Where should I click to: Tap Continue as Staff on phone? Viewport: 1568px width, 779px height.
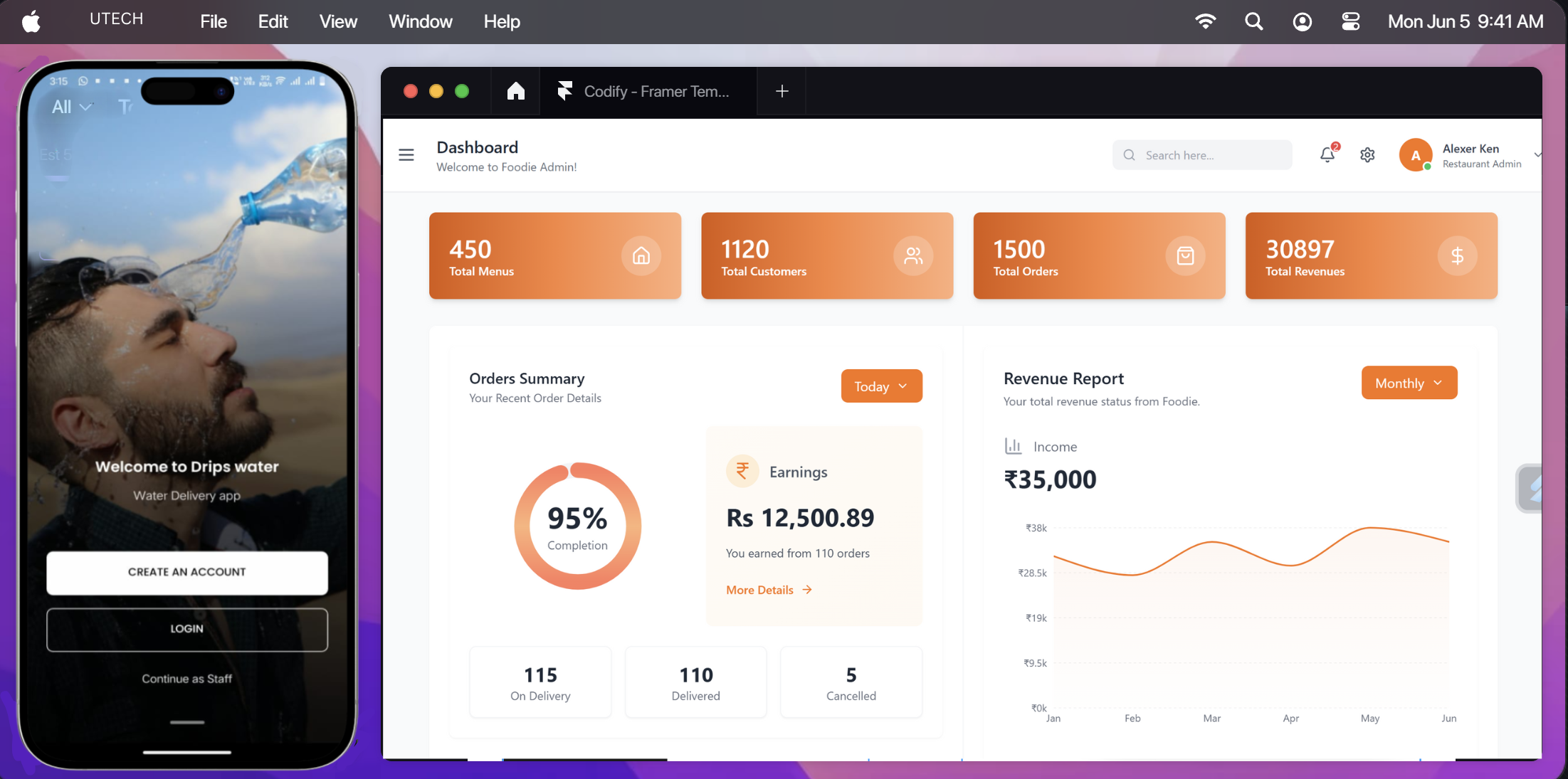click(186, 679)
